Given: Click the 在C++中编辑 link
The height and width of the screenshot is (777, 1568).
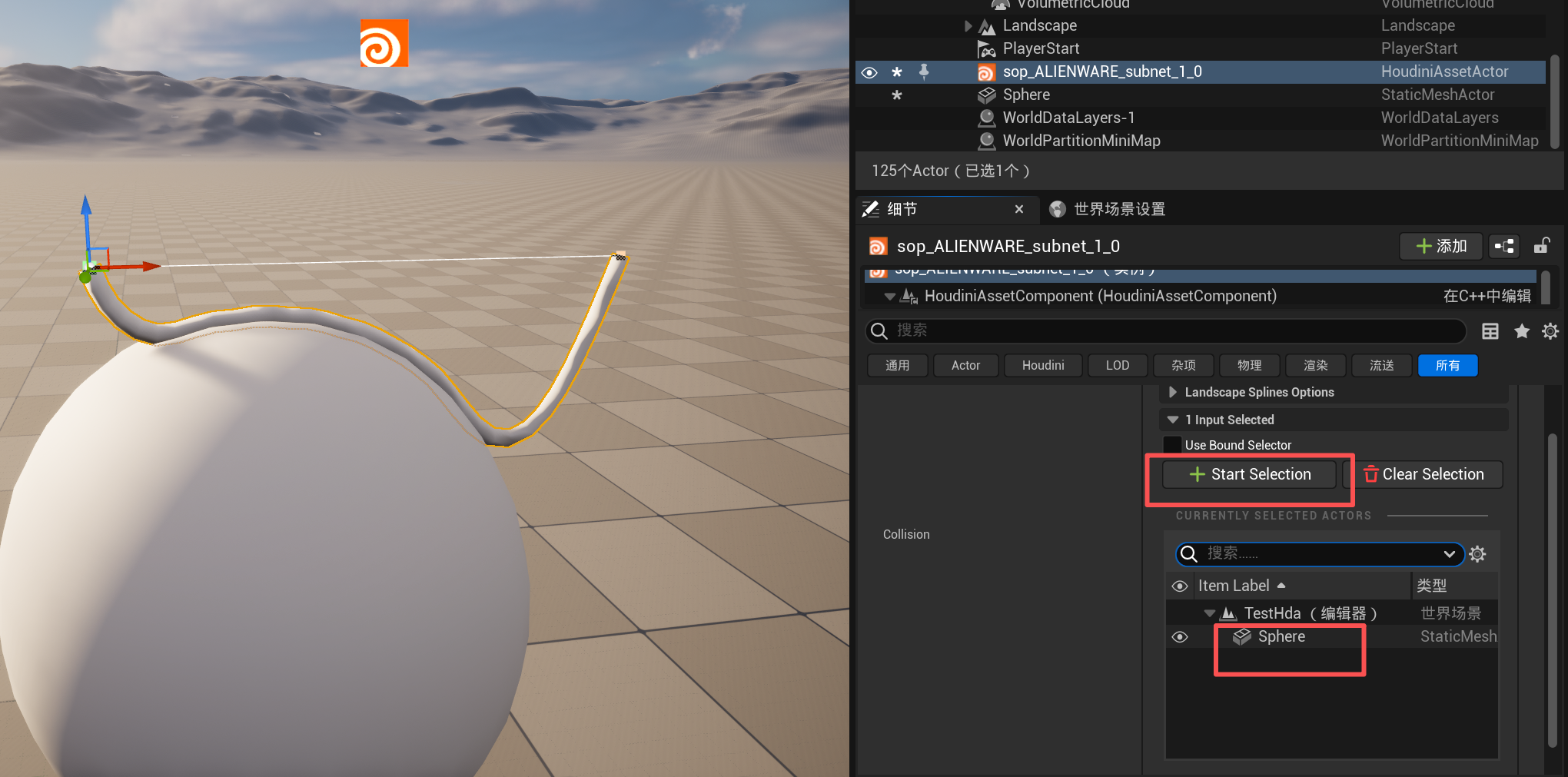Looking at the screenshot, I should tap(1487, 297).
